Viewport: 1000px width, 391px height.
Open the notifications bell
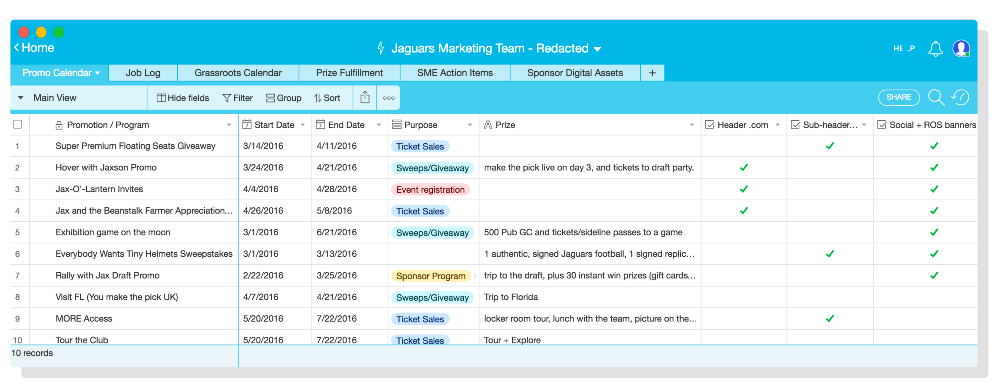click(935, 48)
